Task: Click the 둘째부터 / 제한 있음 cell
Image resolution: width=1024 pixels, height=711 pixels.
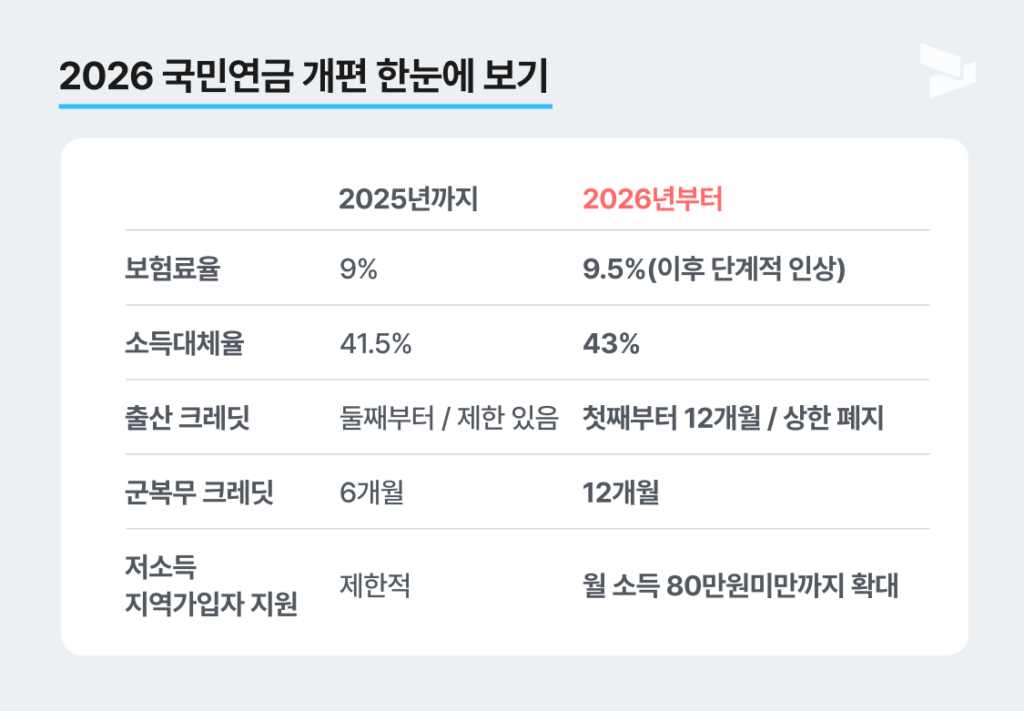Action: (x=447, y=419)
